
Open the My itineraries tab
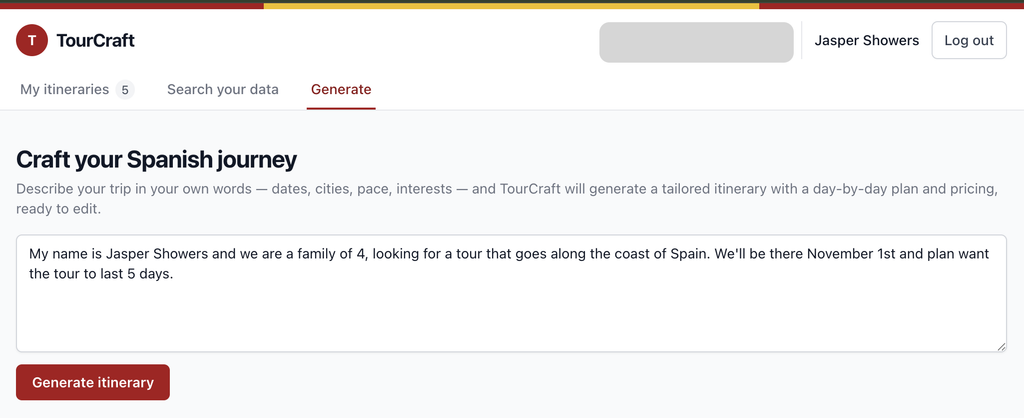[x=77, y=89]
